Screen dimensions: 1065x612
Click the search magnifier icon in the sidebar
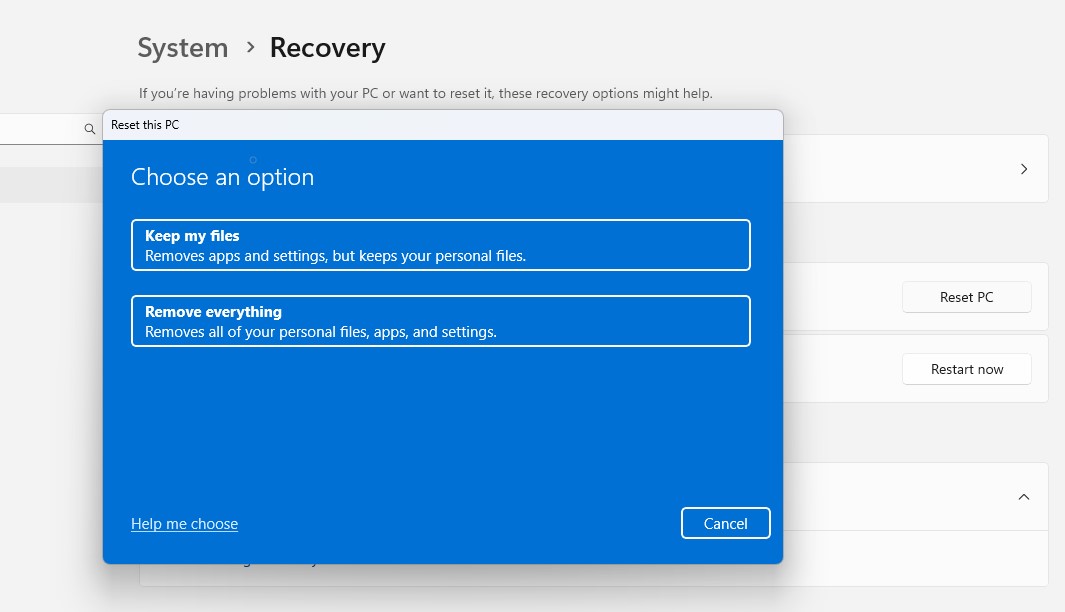tap(89, 129)
